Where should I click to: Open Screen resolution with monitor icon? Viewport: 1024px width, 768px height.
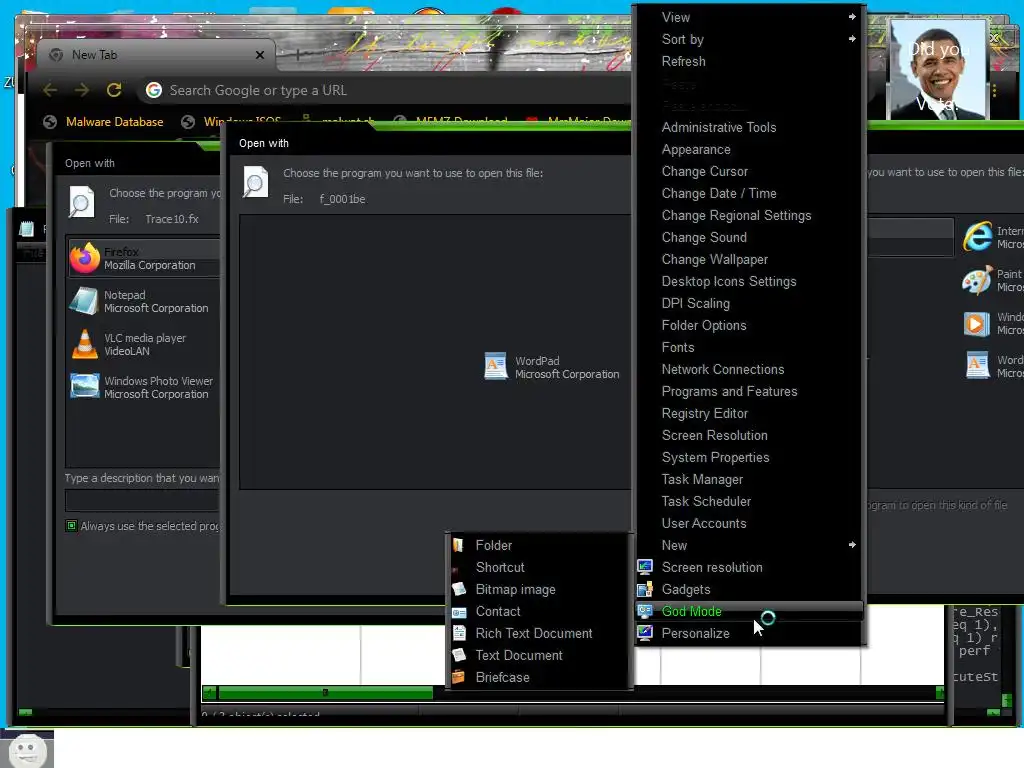click(749, 568)
